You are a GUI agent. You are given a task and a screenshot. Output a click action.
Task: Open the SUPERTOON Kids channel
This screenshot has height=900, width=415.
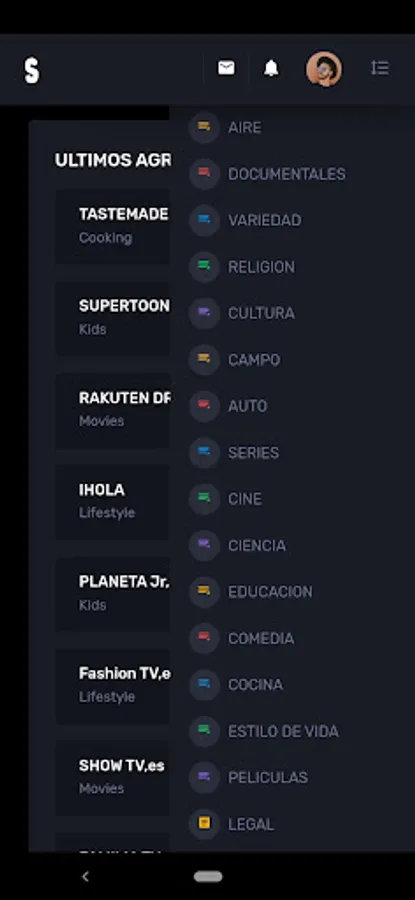113,319
